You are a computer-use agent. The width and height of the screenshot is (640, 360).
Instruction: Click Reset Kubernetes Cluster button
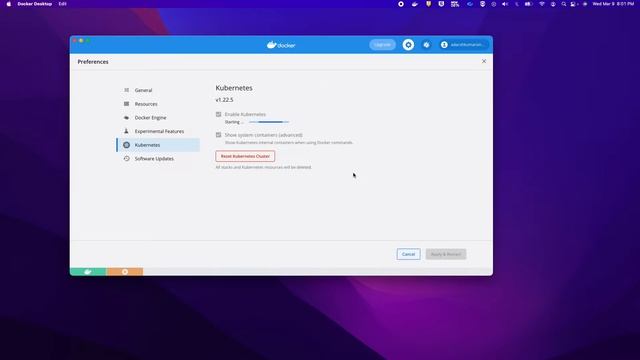pos(245,156)
